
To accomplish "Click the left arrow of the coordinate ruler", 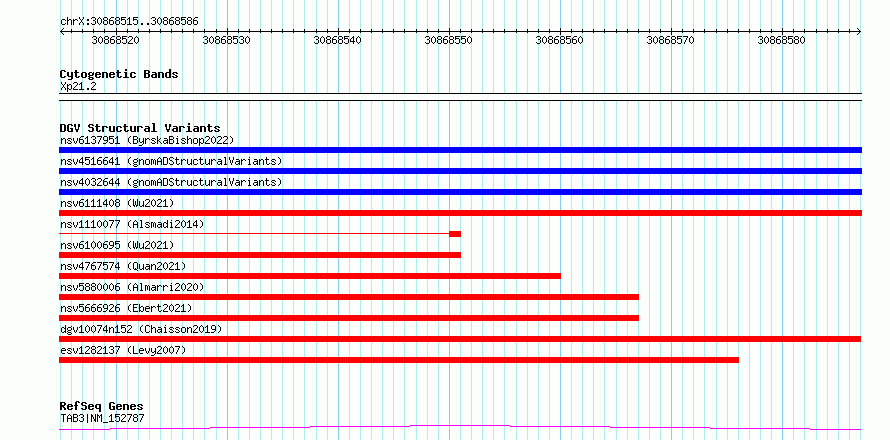I will coord(62,32).
